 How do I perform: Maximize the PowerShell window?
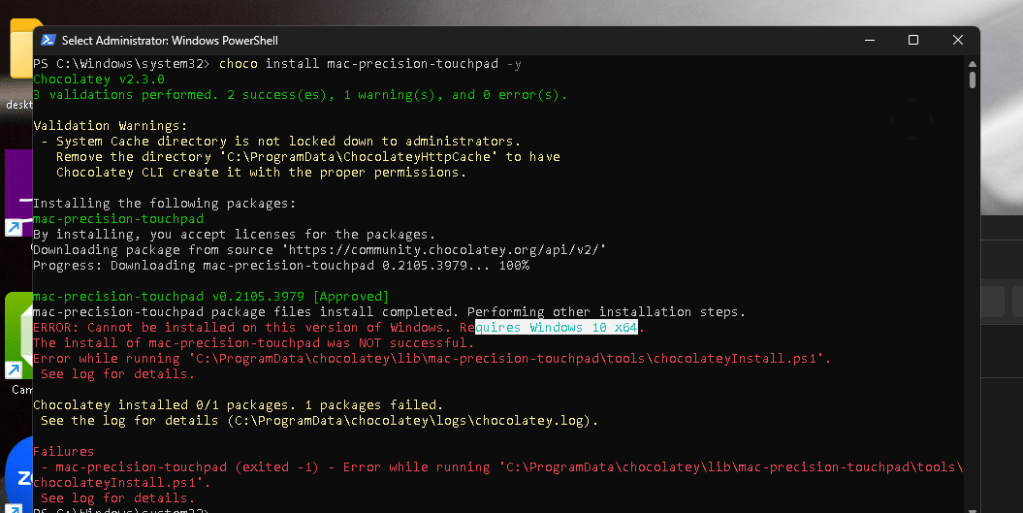pos(913,40)
